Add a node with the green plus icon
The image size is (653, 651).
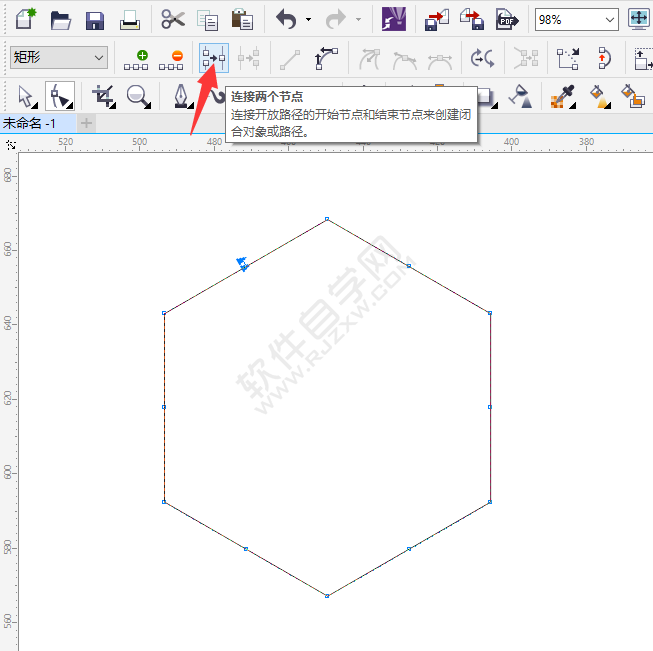click(136, 59)
